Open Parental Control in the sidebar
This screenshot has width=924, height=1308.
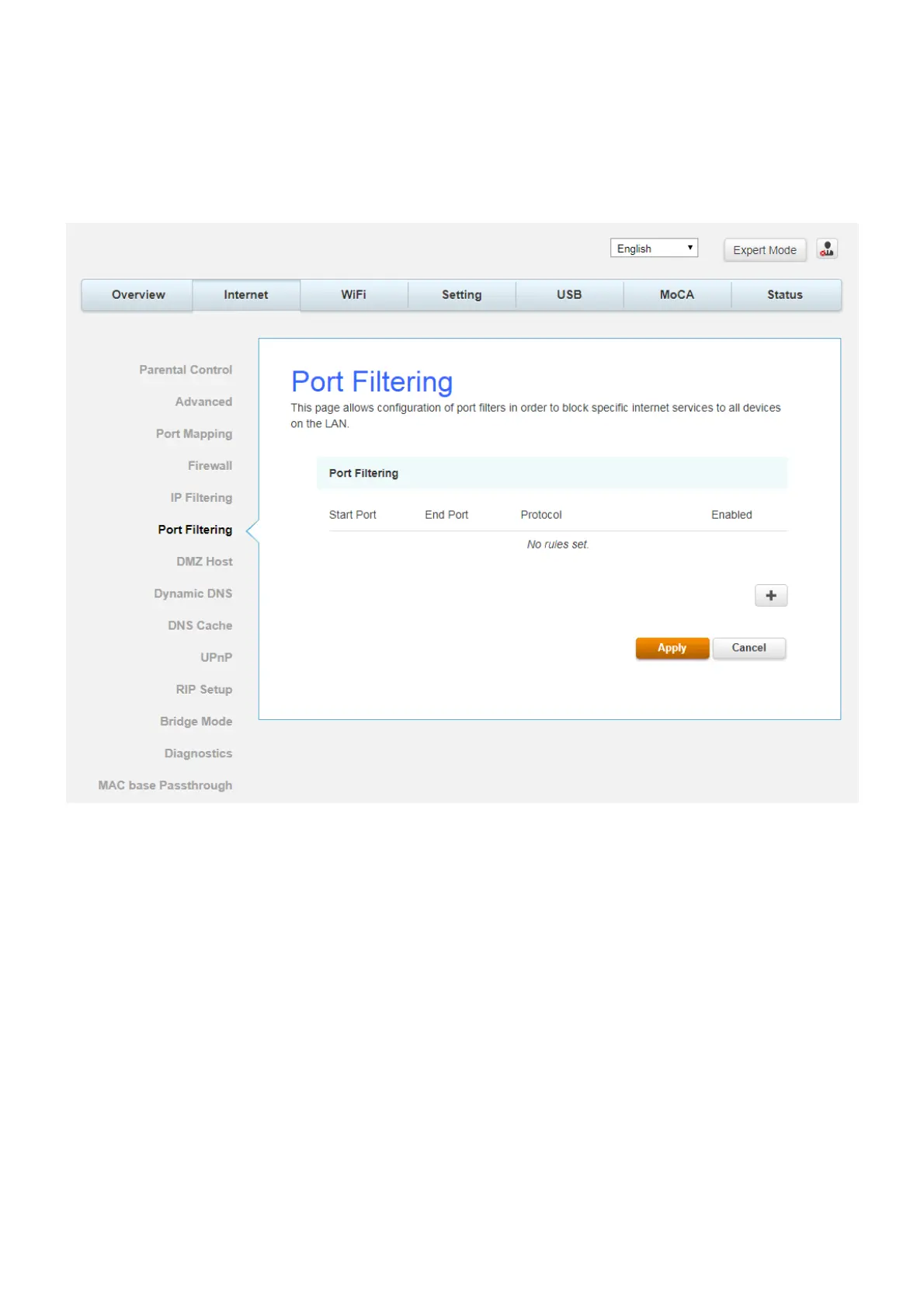point(186,370)
